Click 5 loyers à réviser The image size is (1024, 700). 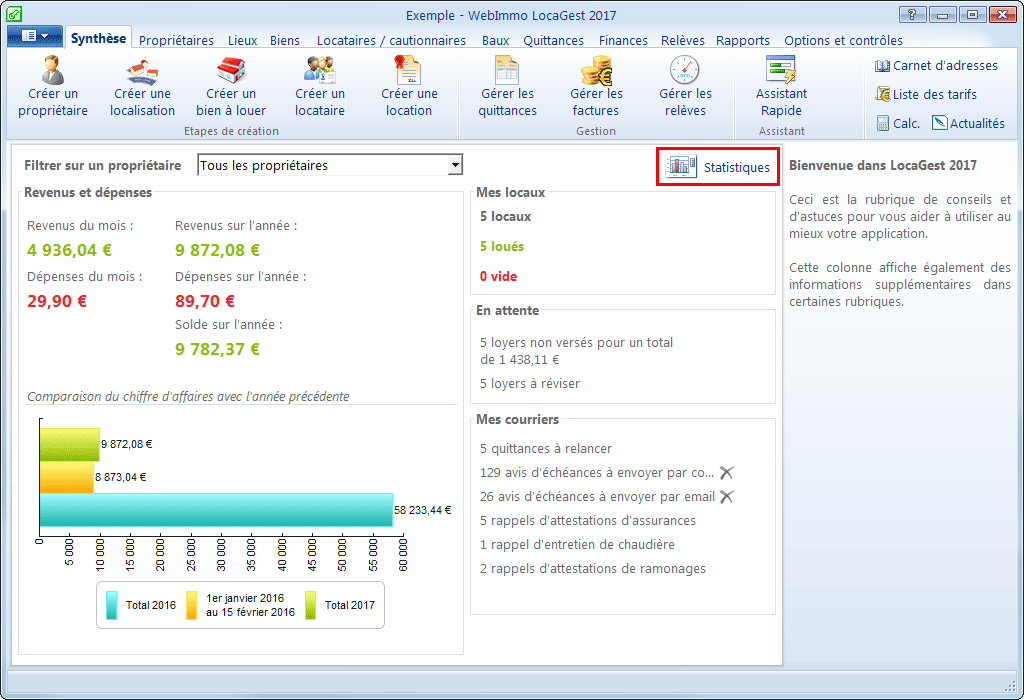pyautogui.click(x=530, y=383)
